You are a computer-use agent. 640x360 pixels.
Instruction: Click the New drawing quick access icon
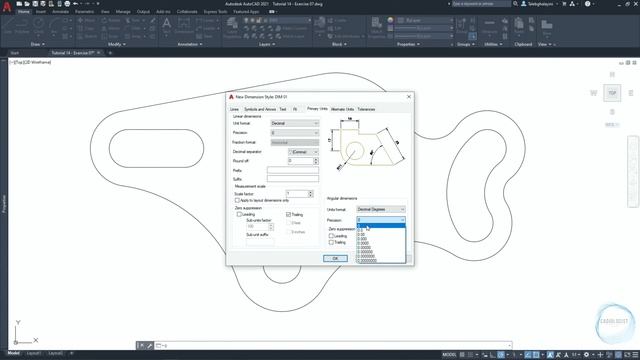[19, 4]
